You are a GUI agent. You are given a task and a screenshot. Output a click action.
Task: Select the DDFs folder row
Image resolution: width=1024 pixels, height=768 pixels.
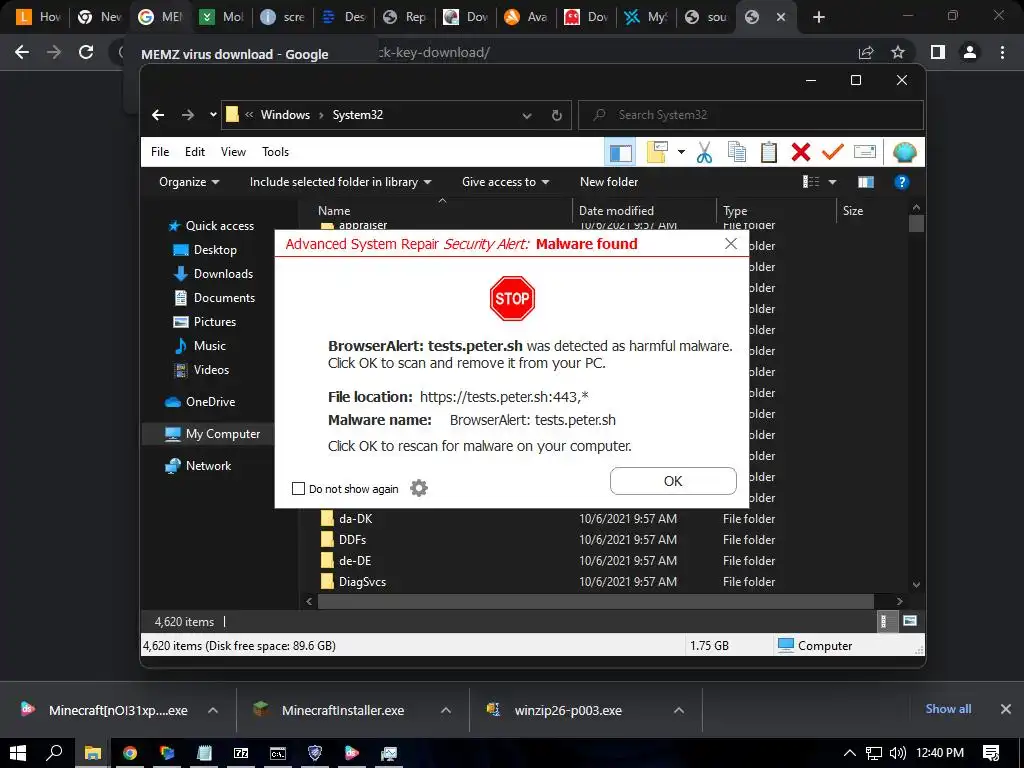click(547, 539)
